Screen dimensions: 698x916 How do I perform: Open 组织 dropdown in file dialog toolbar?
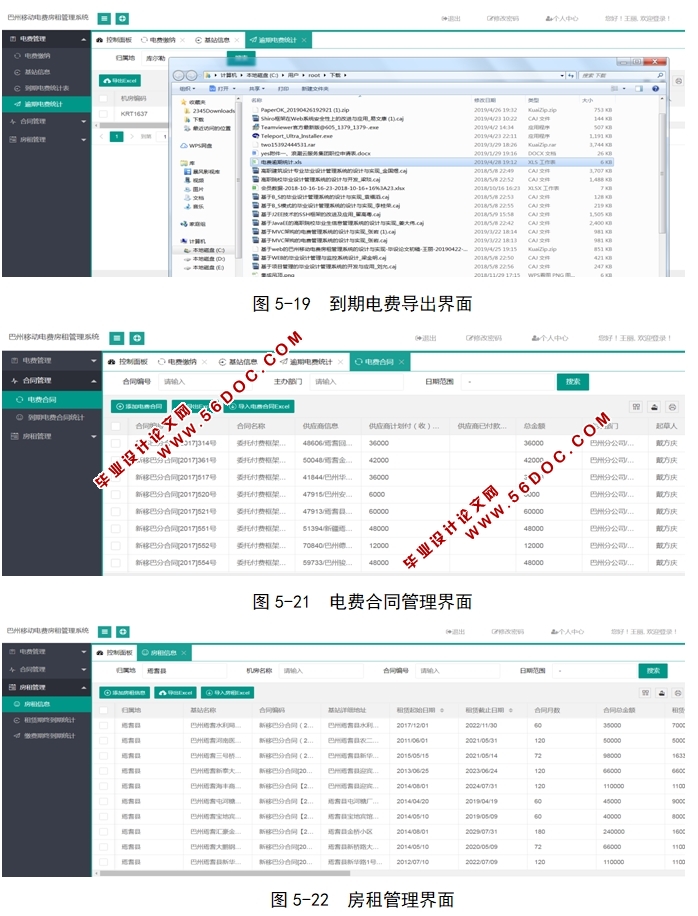pos(187,89)
